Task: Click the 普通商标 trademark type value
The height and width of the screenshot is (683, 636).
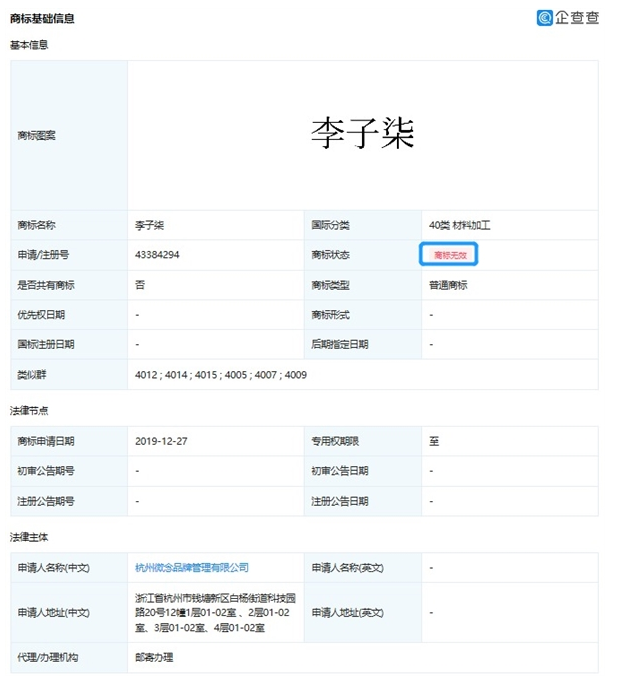Action: pos(448,285)
